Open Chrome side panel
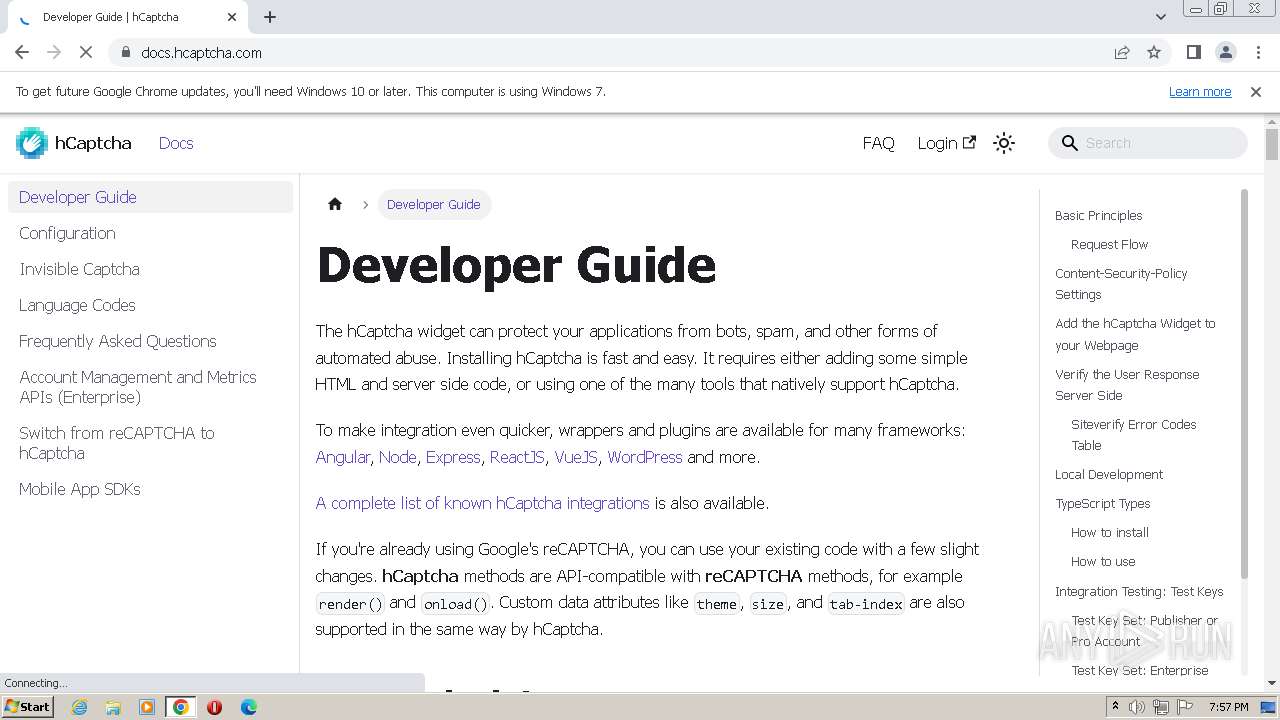The height and width of the screenshot is (720, 1280). [x=1193, y=52]
